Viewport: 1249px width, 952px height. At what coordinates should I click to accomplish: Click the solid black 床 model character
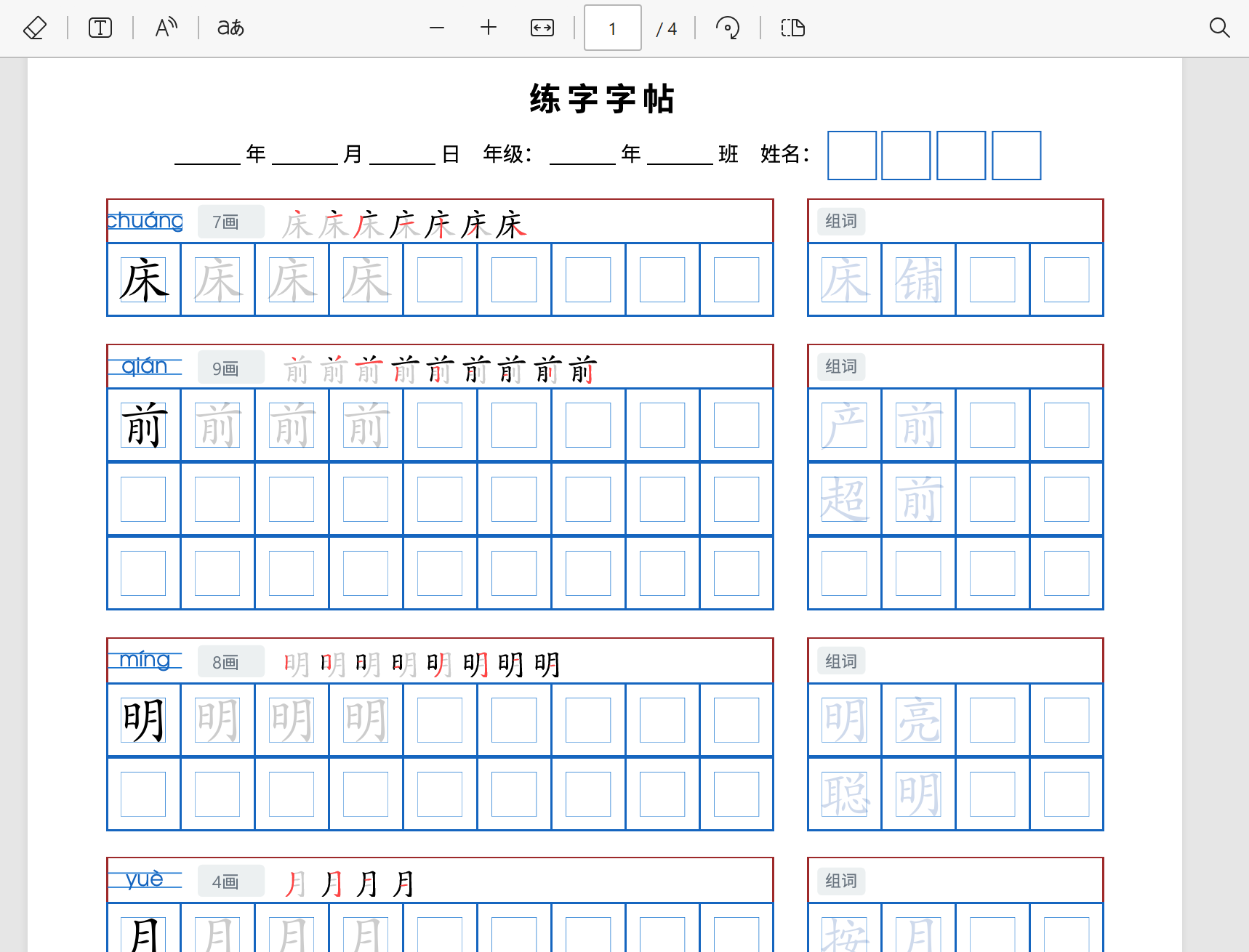pos(144,280)
